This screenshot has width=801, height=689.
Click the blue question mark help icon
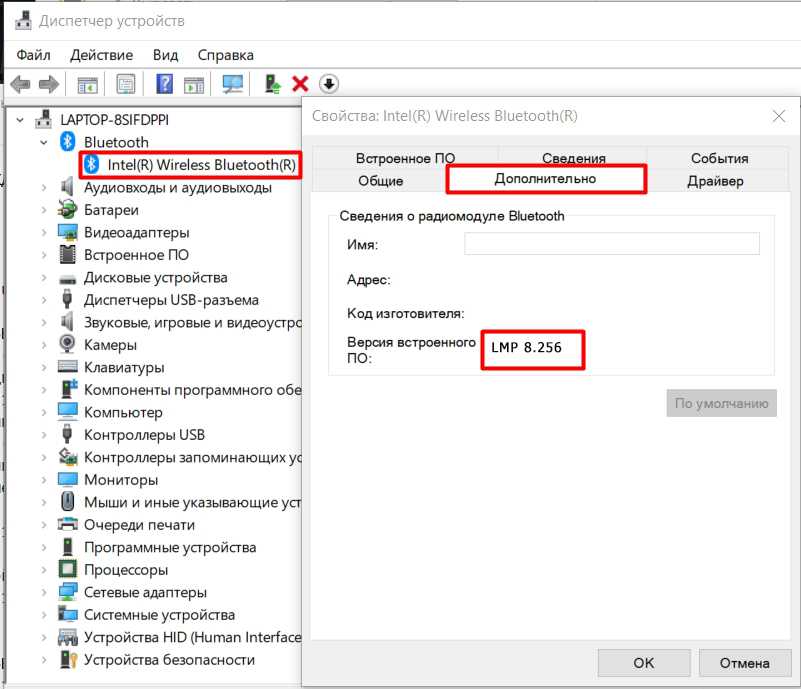[165, 85]
